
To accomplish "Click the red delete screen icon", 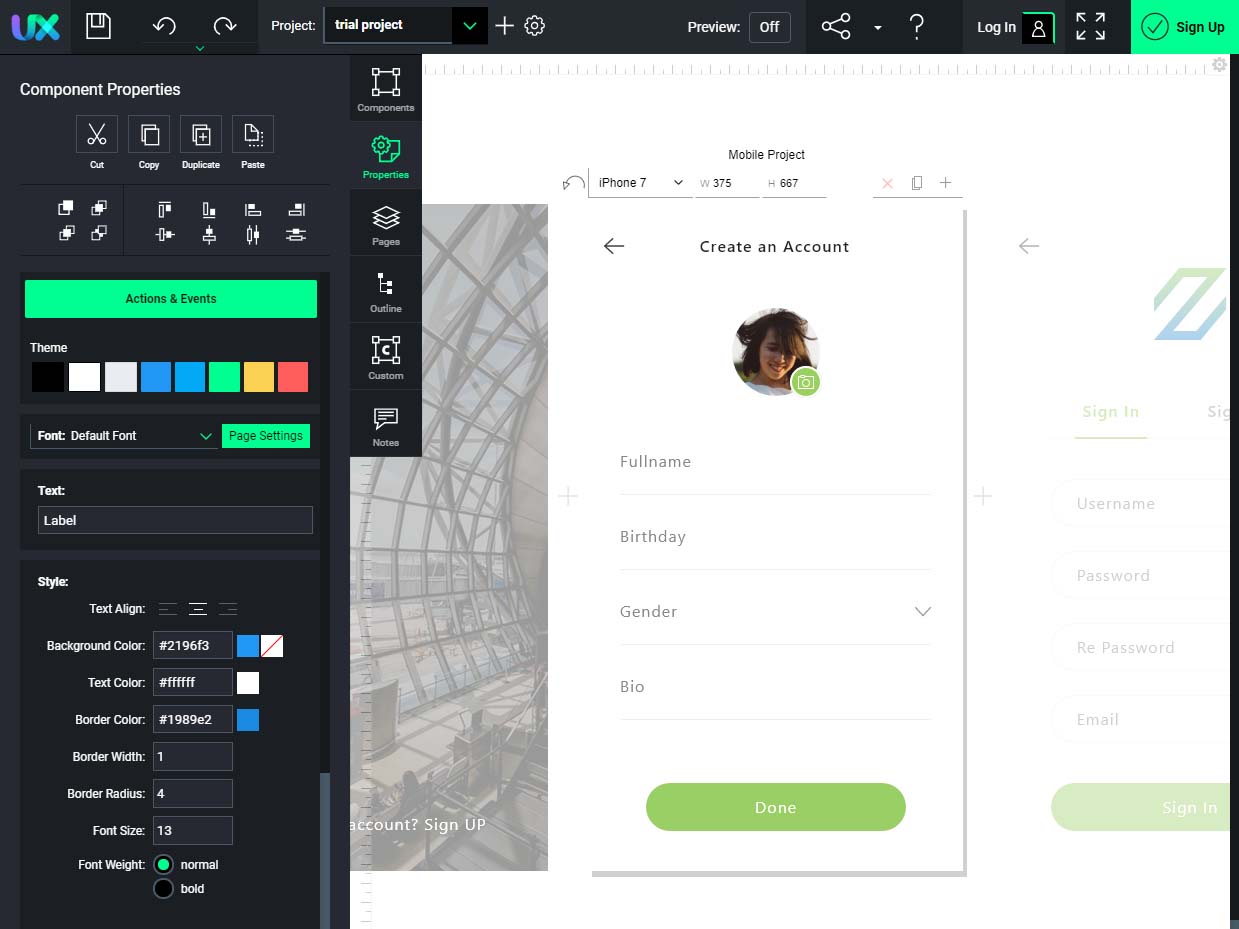I will (887, 183).
